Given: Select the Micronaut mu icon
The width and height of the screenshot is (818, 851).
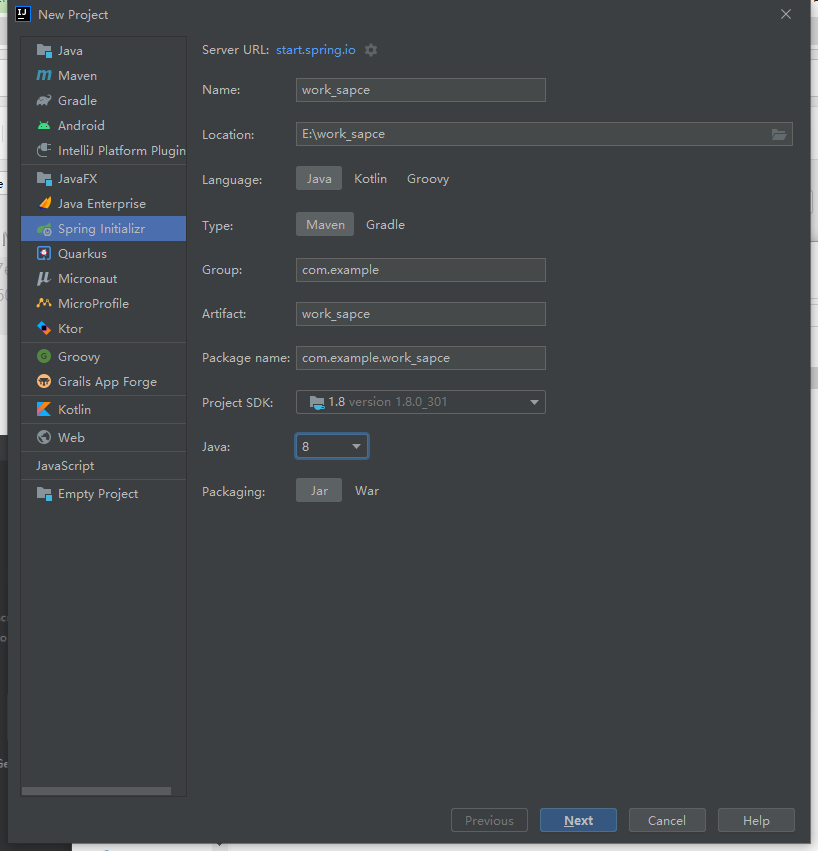Looking at the screenshot, I should 44,278.
